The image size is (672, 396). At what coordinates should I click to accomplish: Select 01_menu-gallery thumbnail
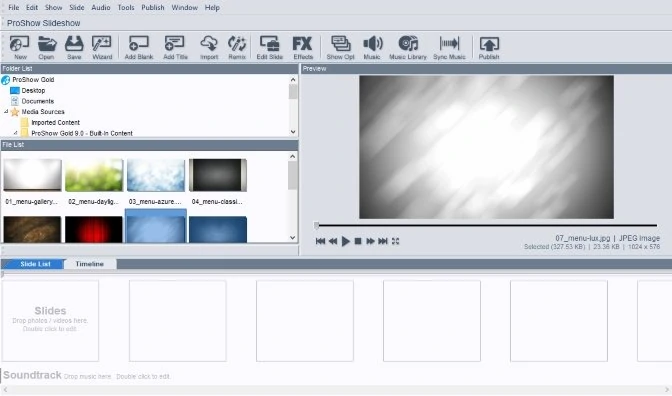pyautogui.click(x=33, y=175)
